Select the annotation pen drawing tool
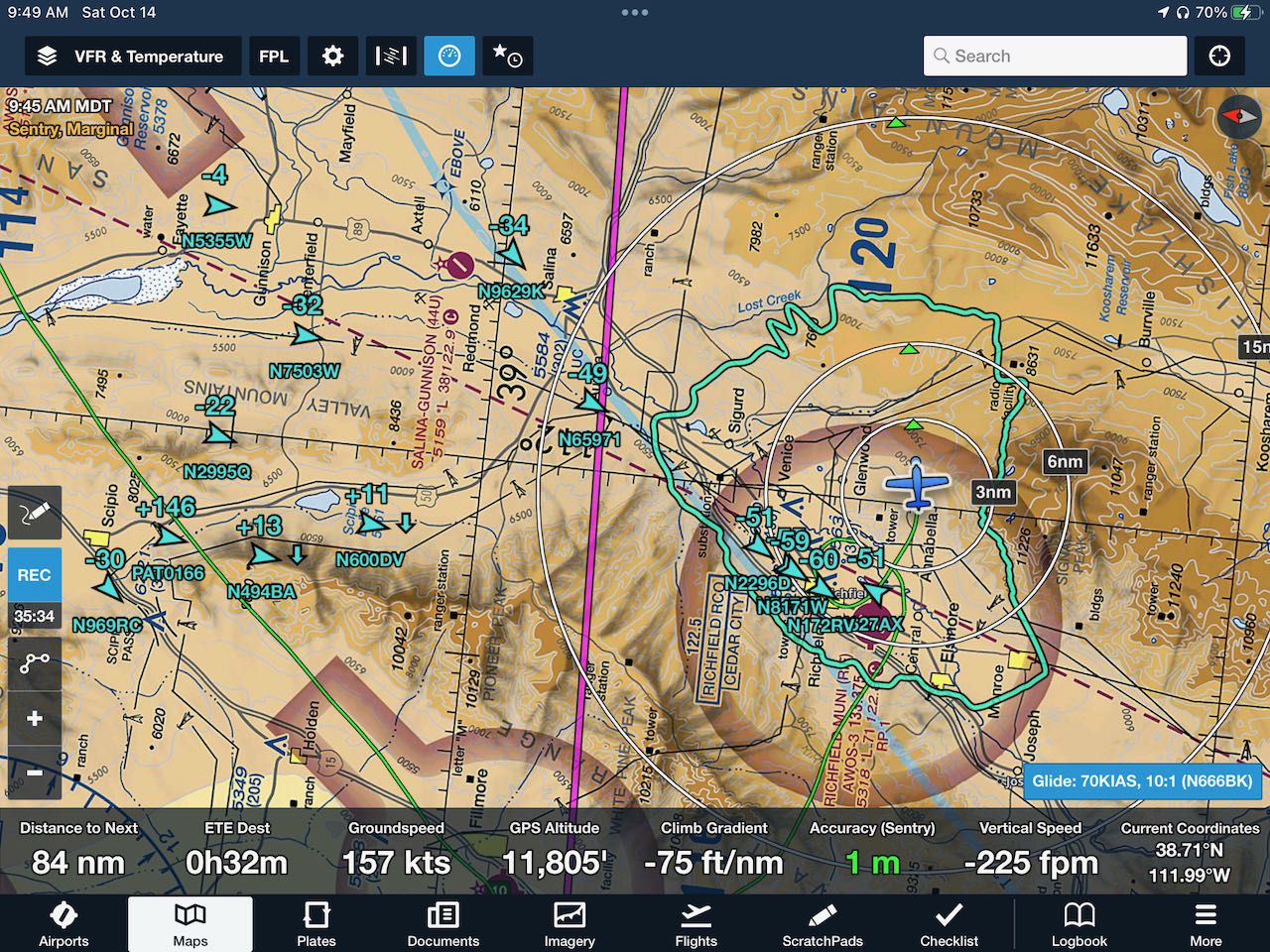This screenshot has height=952, width=1270. 34,513
